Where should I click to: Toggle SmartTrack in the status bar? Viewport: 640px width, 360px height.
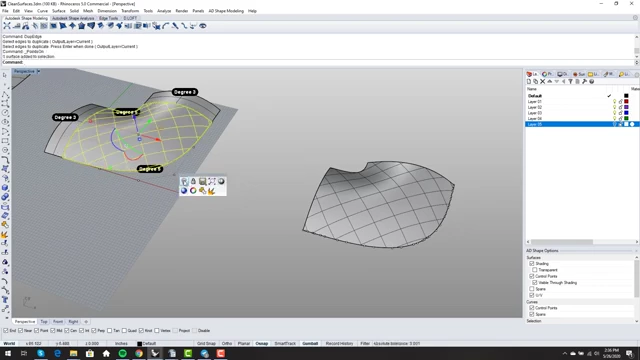click(285, 344)
